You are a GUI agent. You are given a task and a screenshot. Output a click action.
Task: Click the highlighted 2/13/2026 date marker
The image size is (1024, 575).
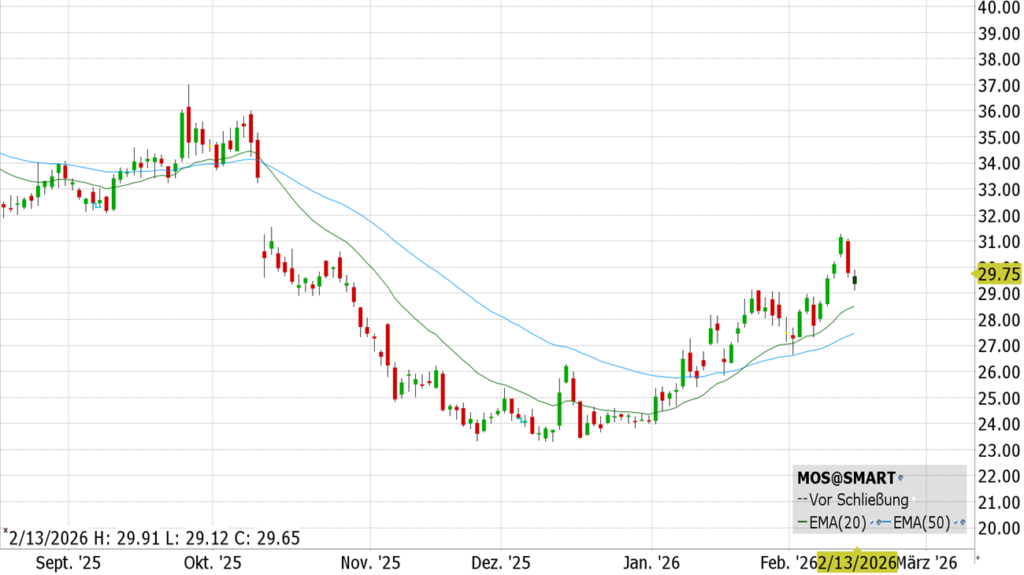click(x=856, y=561)
